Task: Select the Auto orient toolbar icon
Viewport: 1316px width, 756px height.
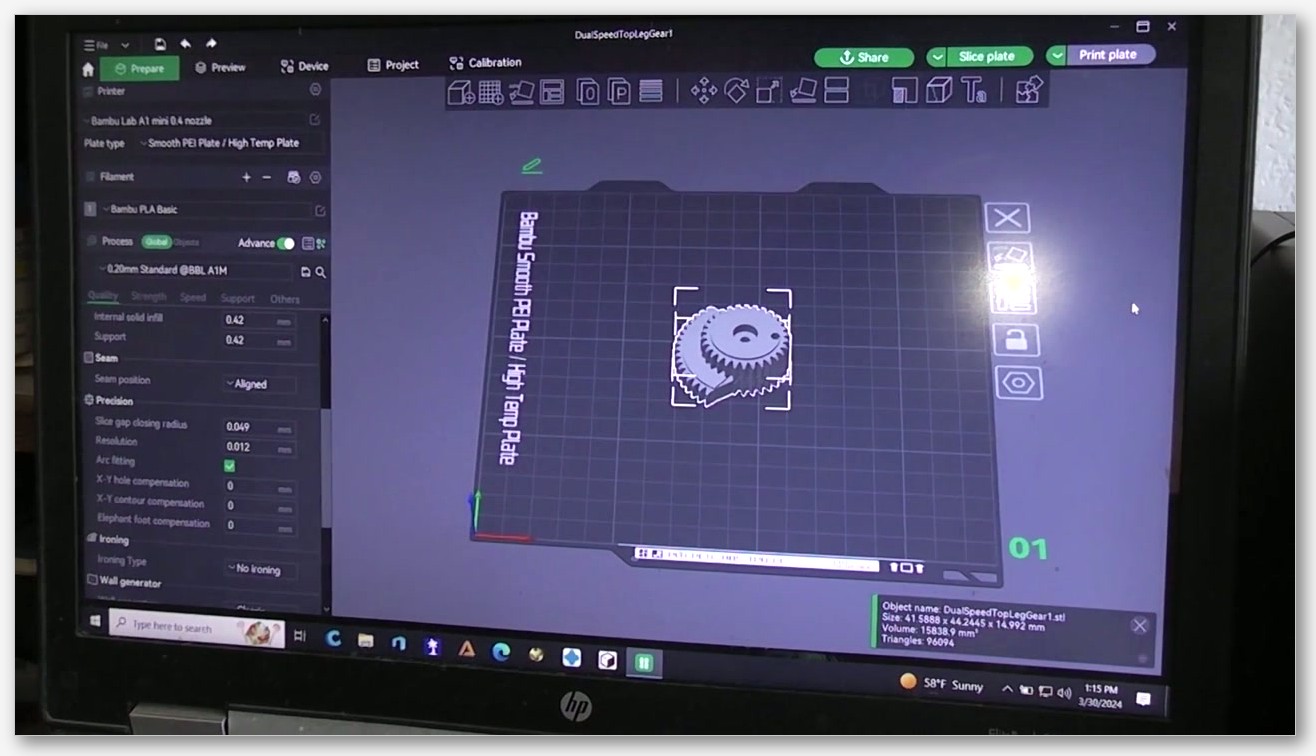Action: click(x=521, y=92)
